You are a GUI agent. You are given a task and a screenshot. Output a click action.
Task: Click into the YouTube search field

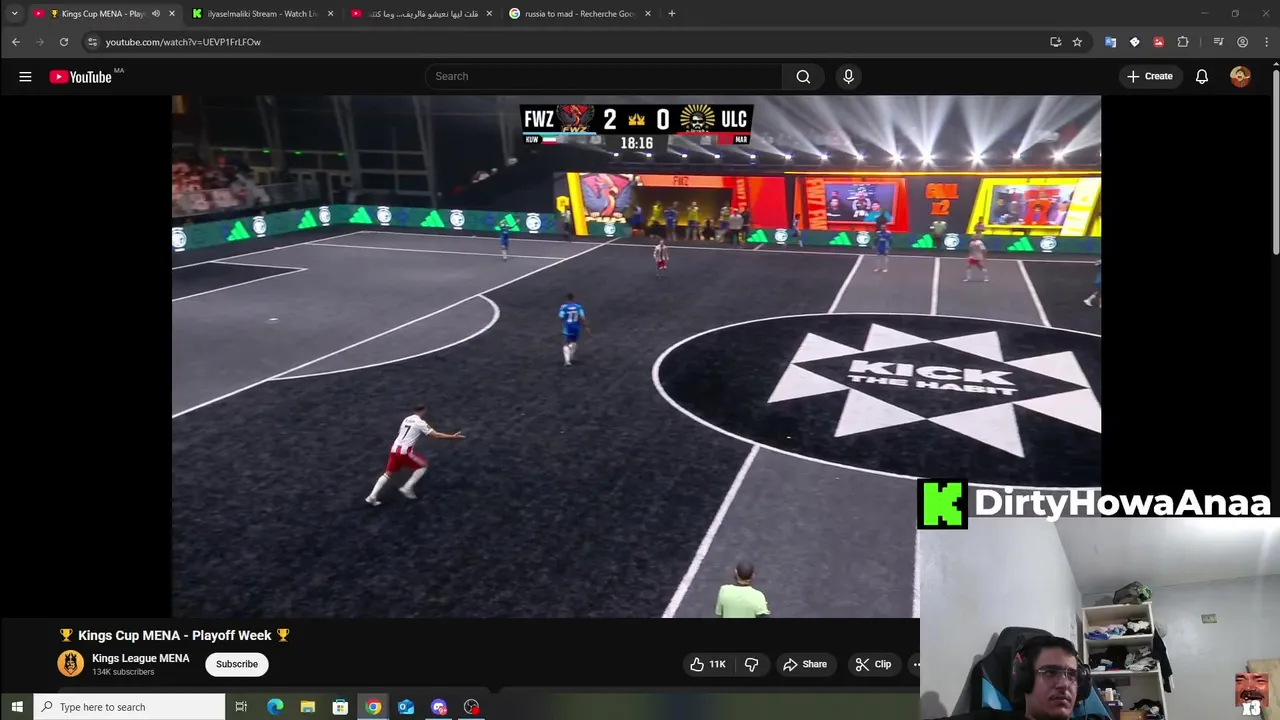tap(604, 76)
